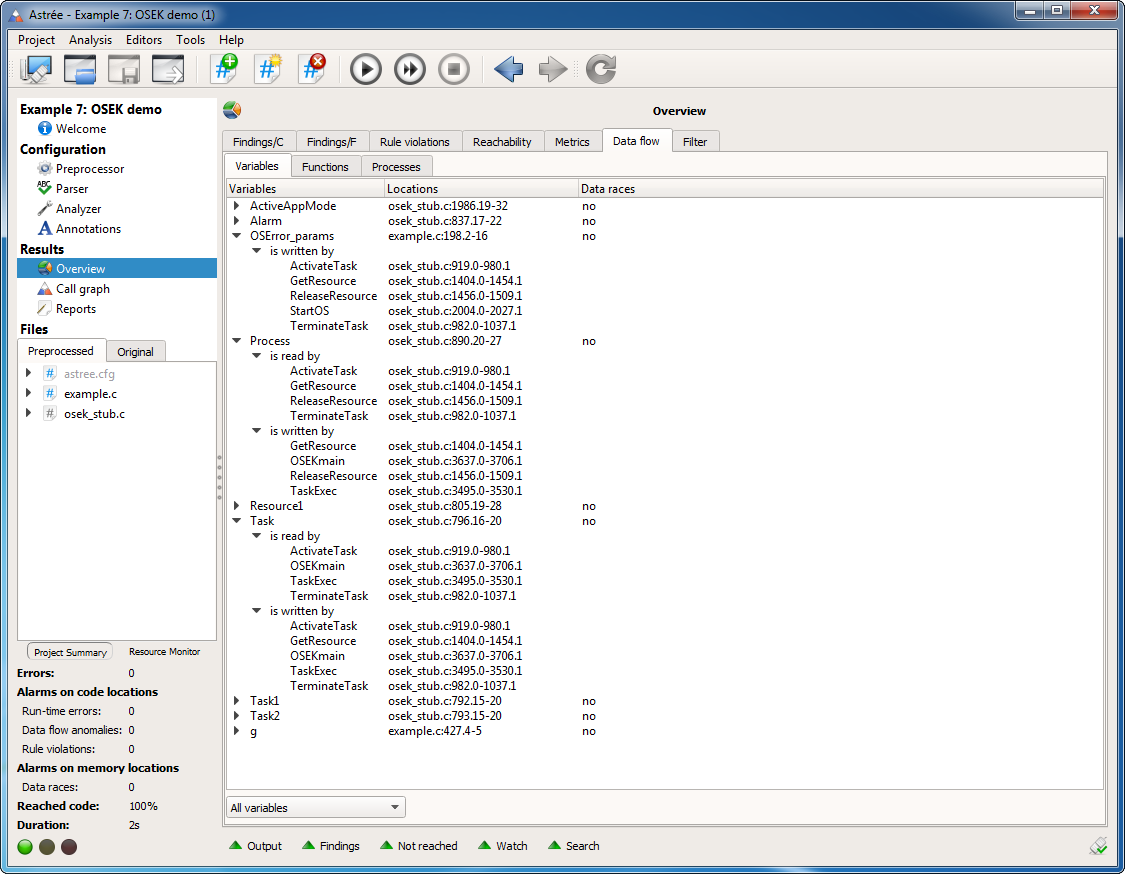Show the Watch panel
The image size is (1125, 874).
point(503,846)
